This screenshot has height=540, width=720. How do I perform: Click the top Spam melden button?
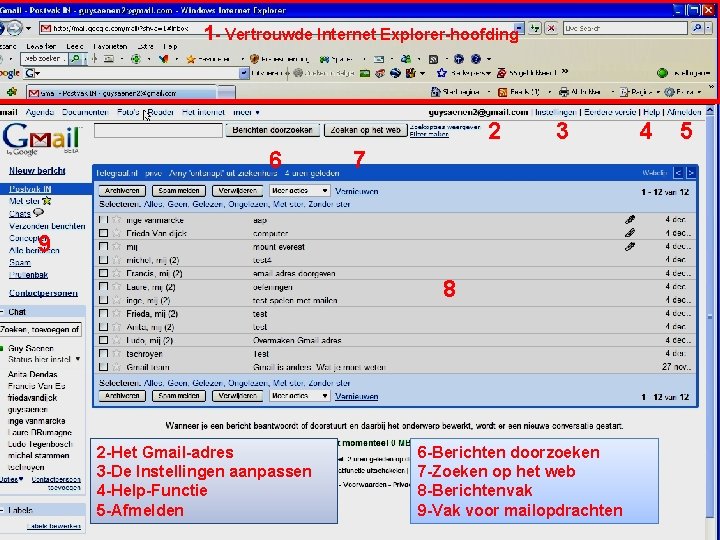(x=179, y=191)
